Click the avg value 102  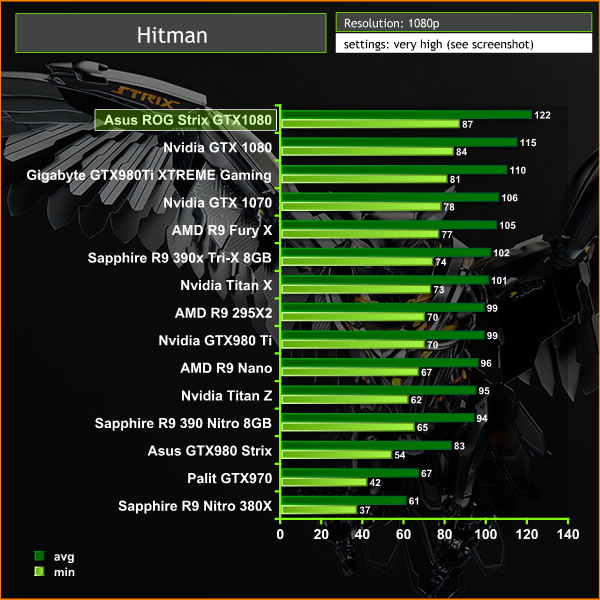point(501,253)
